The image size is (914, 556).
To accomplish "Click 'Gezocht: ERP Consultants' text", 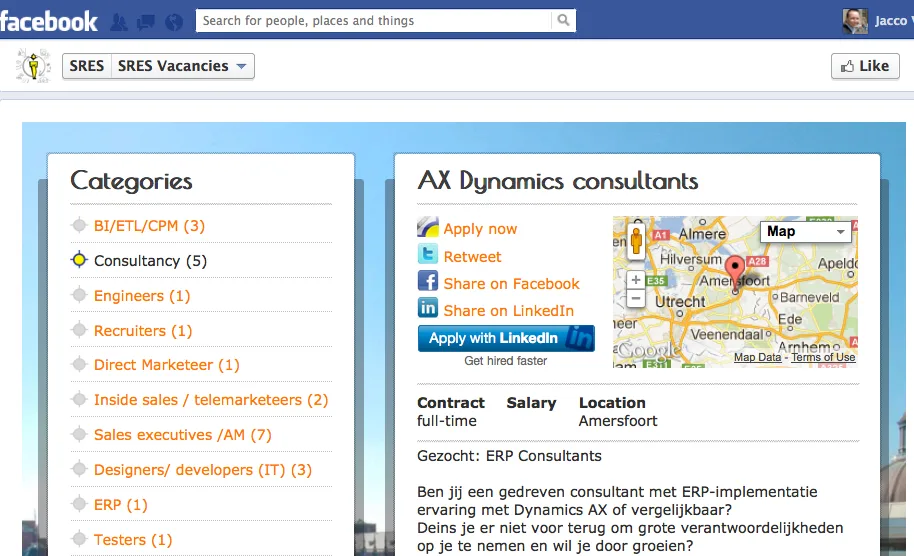I will coord(509,456).
